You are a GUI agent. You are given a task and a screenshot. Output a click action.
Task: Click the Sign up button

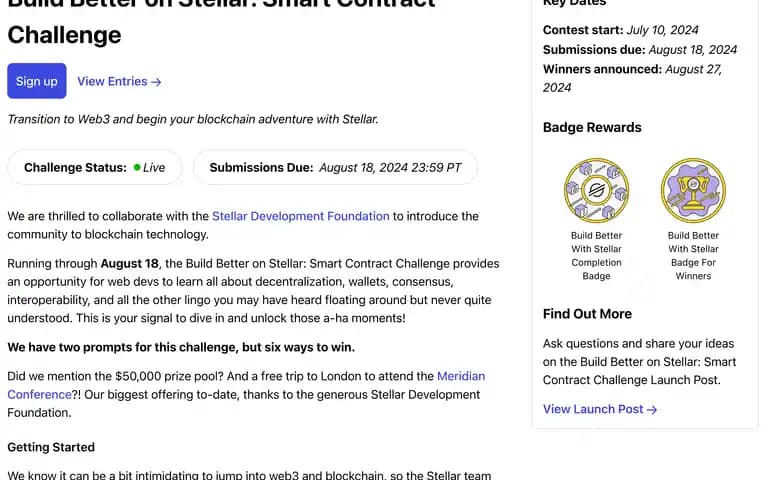(37, 81)
